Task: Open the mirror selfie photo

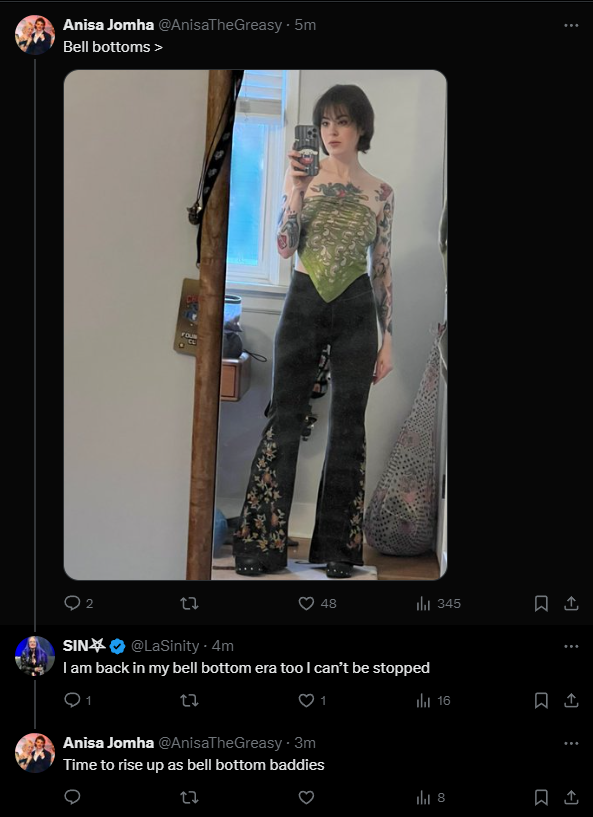Action: pos(255,325)
